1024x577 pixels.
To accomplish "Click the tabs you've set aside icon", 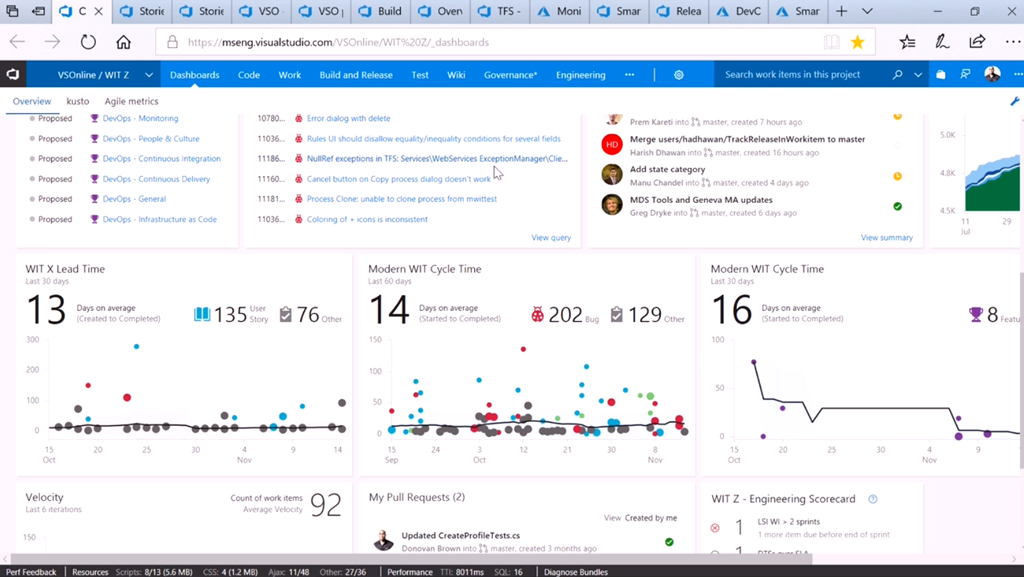I will point(12,11).
